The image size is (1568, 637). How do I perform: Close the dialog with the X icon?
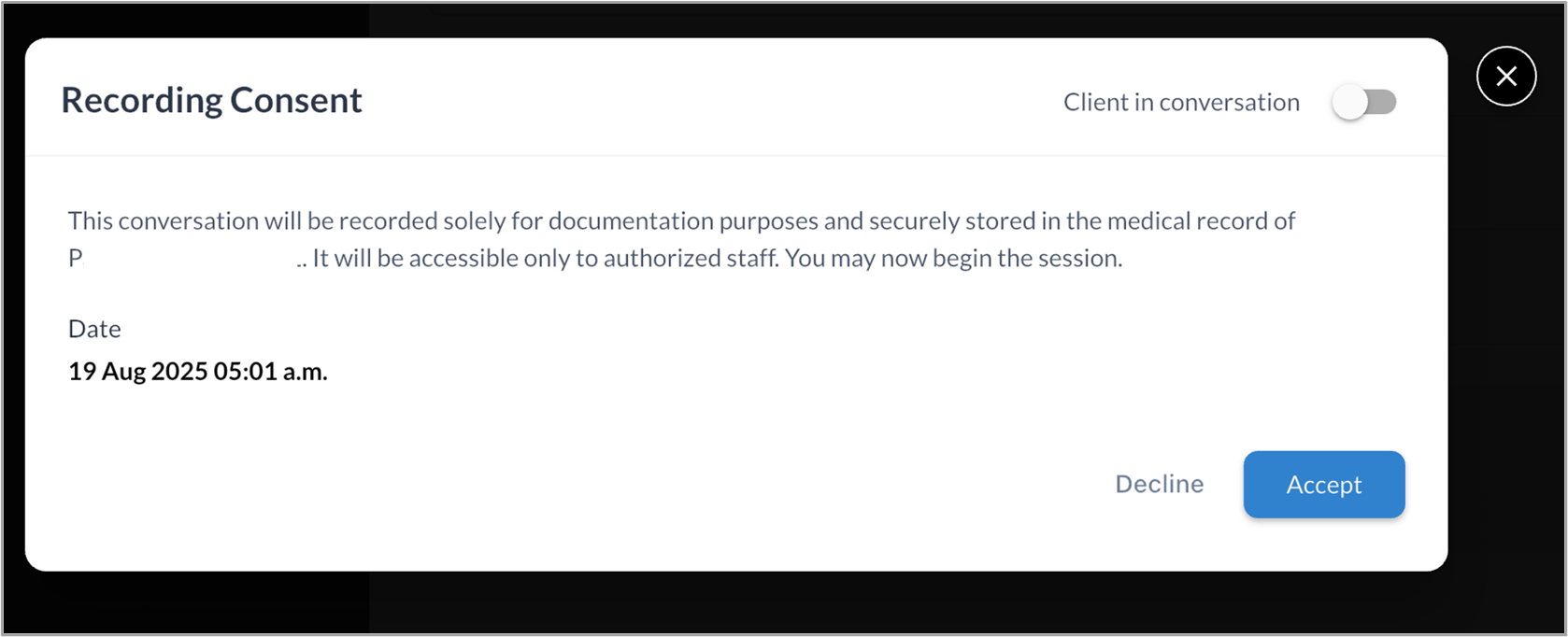click(1505, 77)
